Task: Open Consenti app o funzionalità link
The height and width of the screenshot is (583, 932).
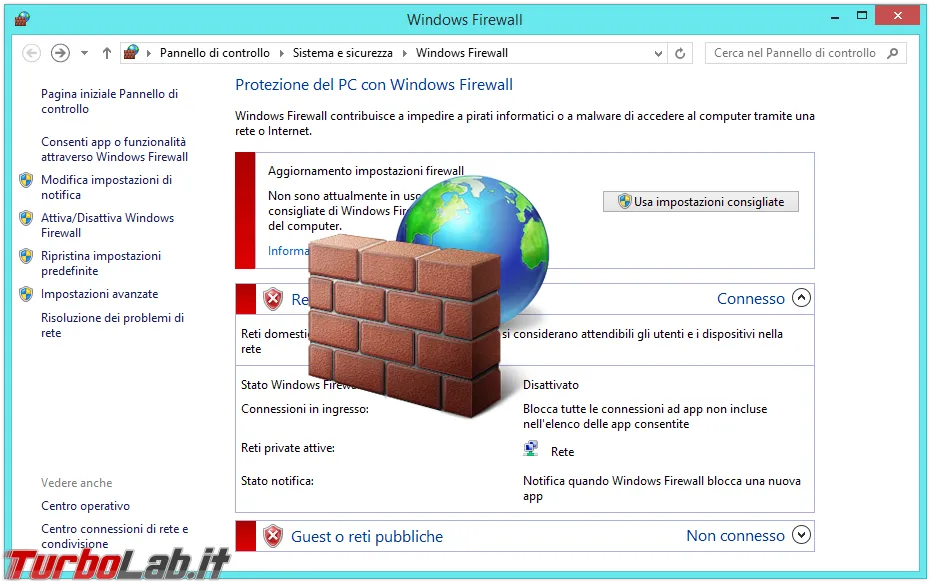Action: 114,149
